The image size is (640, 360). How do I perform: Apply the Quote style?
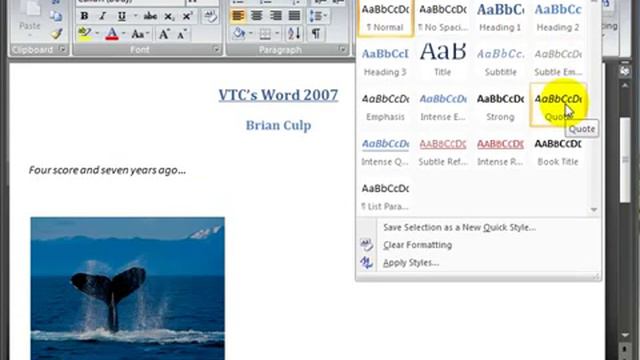pos(558,105)
